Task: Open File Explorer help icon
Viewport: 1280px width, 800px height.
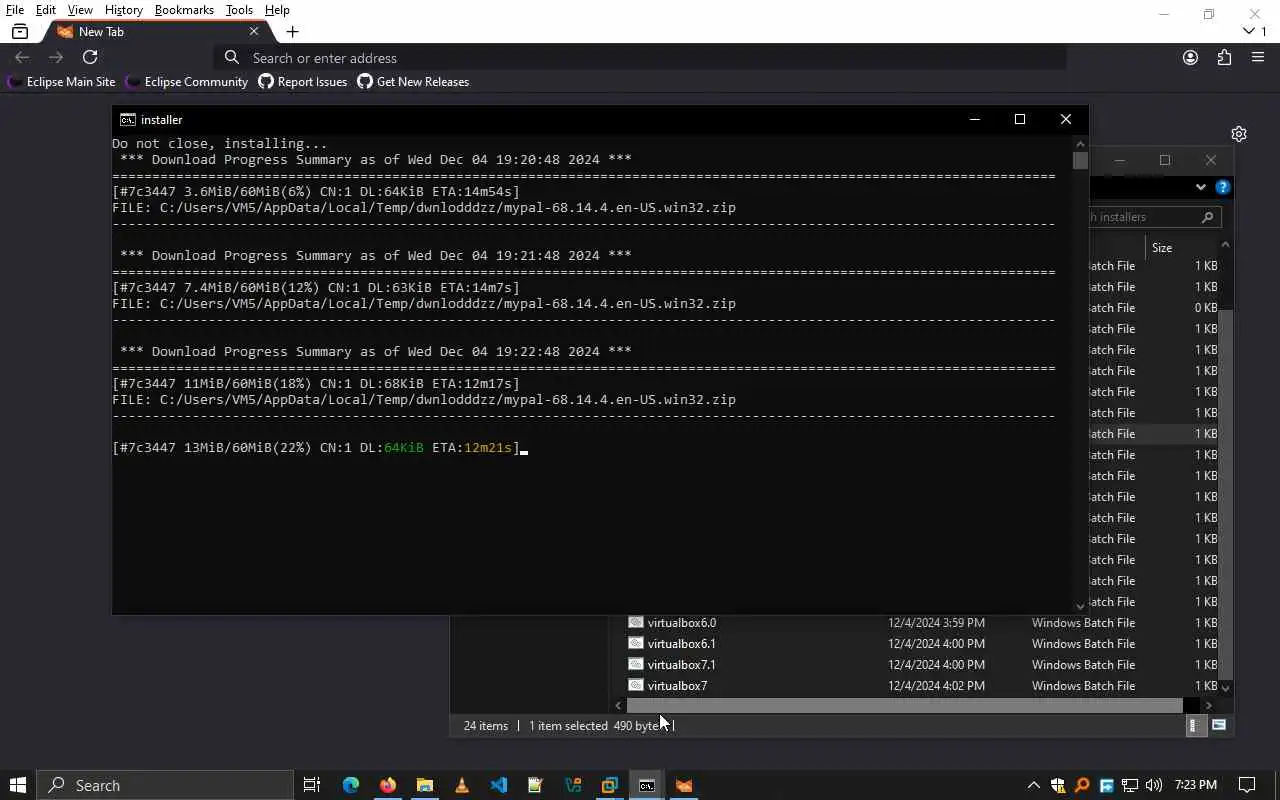Action: click(1222, 187)
